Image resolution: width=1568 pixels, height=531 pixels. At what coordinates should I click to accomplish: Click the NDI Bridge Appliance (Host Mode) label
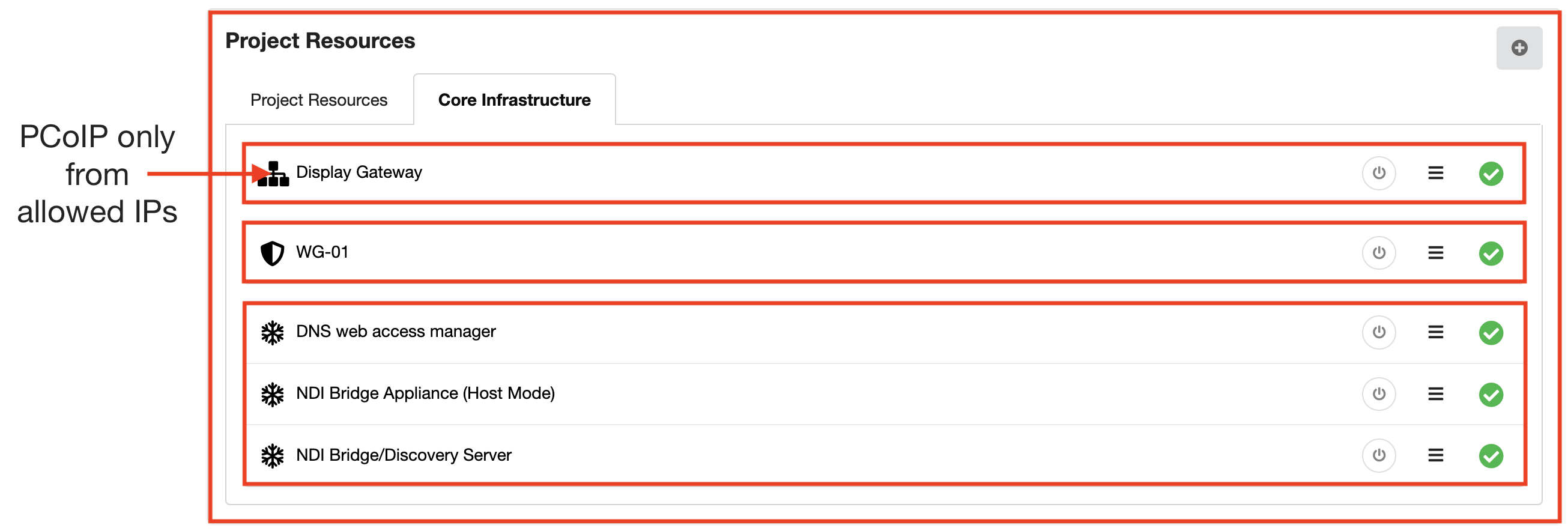coord(425,393)
